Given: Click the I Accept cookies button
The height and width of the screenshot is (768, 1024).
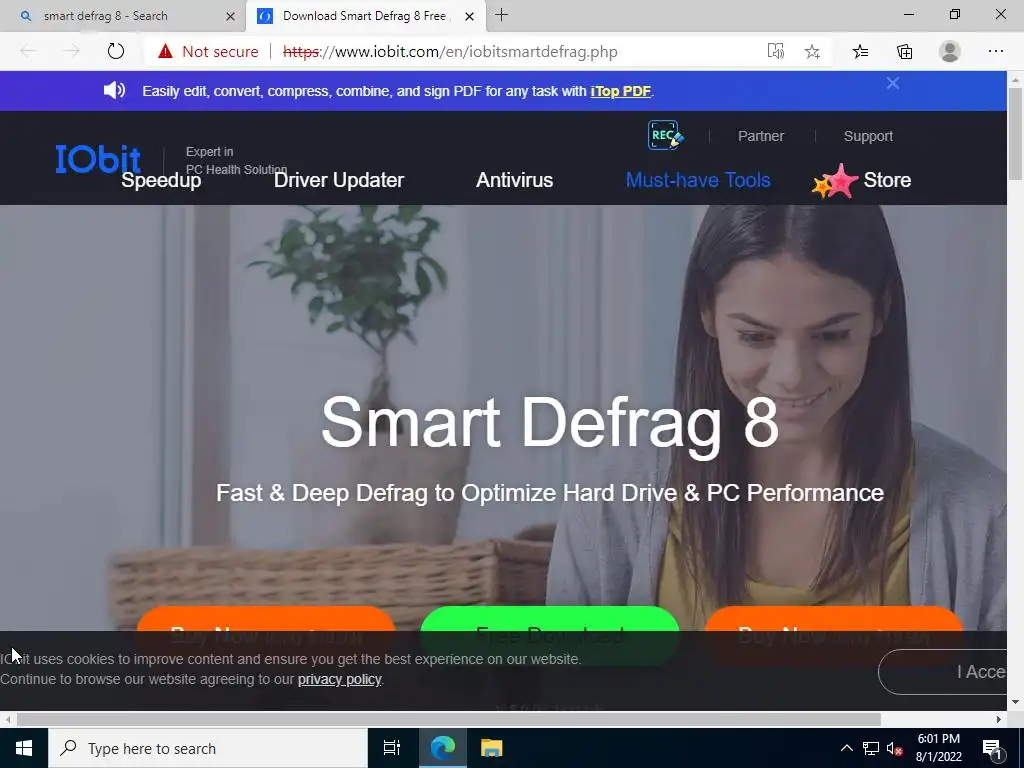Looking at the screenshot, I should (x=943, y=672).
